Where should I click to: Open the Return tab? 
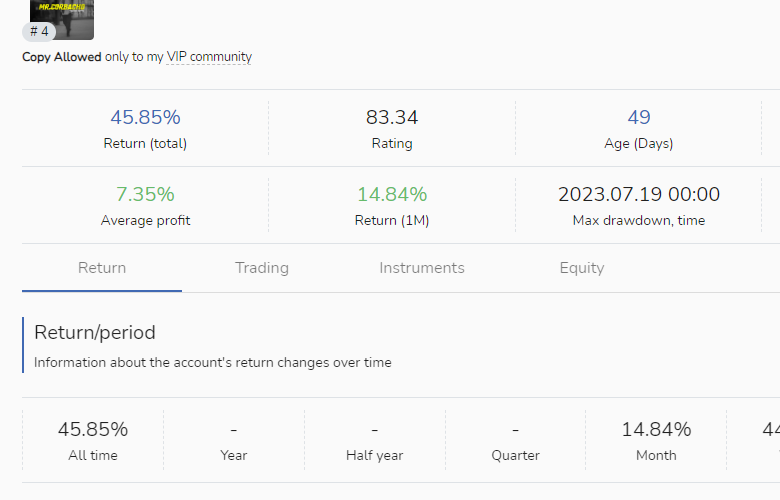102,268
